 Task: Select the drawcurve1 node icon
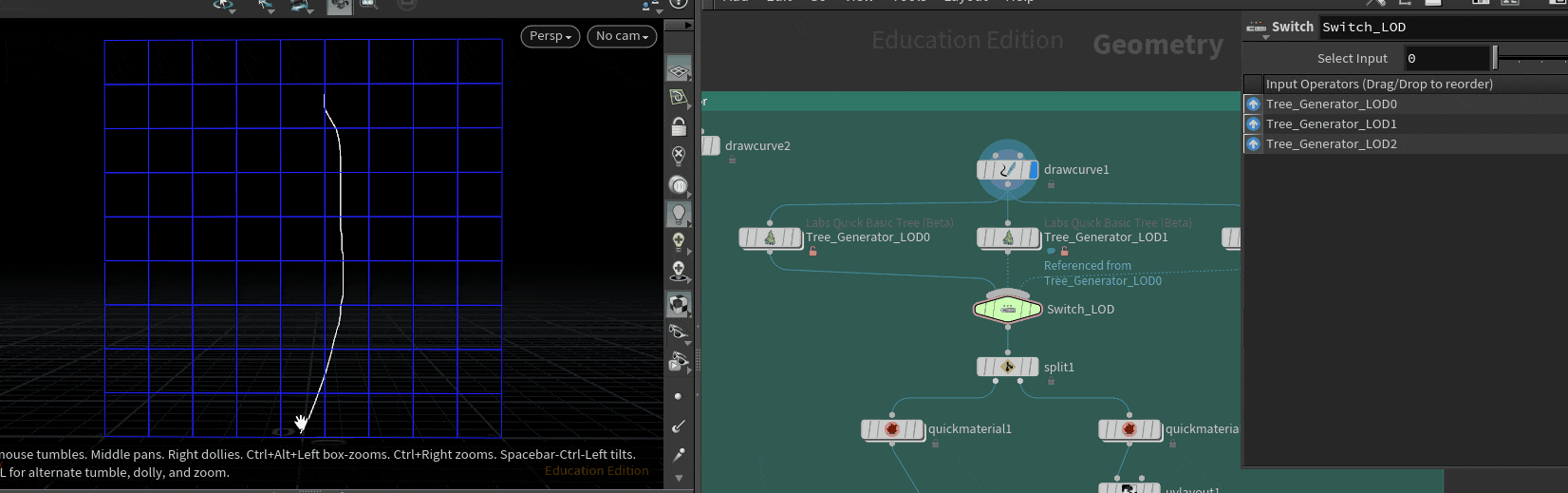[1008, 170]
